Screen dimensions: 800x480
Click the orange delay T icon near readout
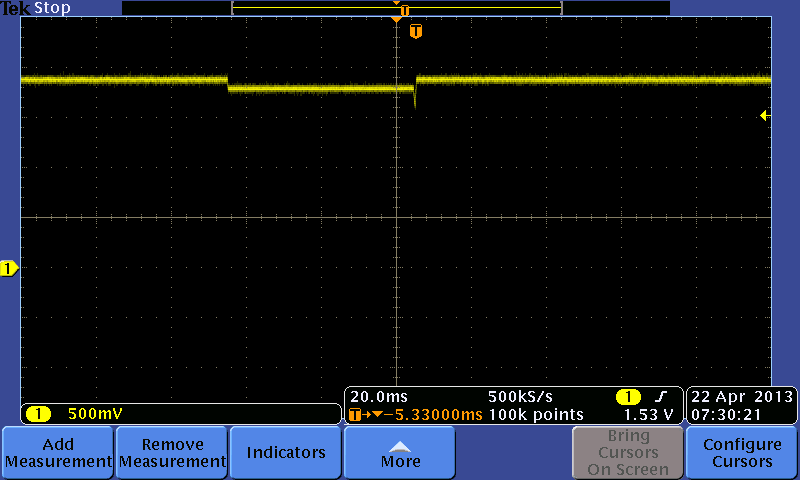[x=355, y=415]
